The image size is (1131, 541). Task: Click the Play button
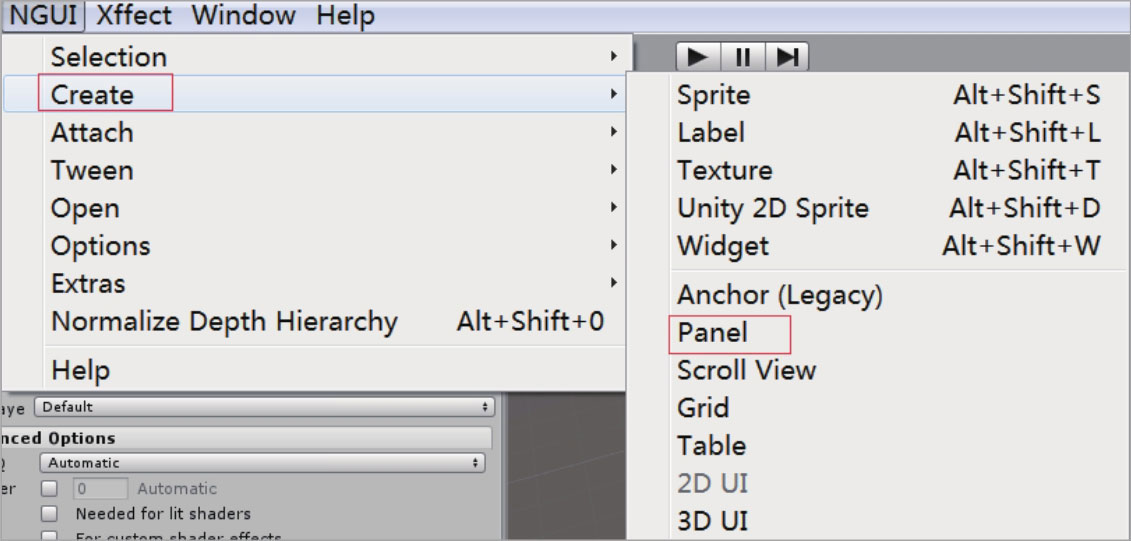point(697,56)
